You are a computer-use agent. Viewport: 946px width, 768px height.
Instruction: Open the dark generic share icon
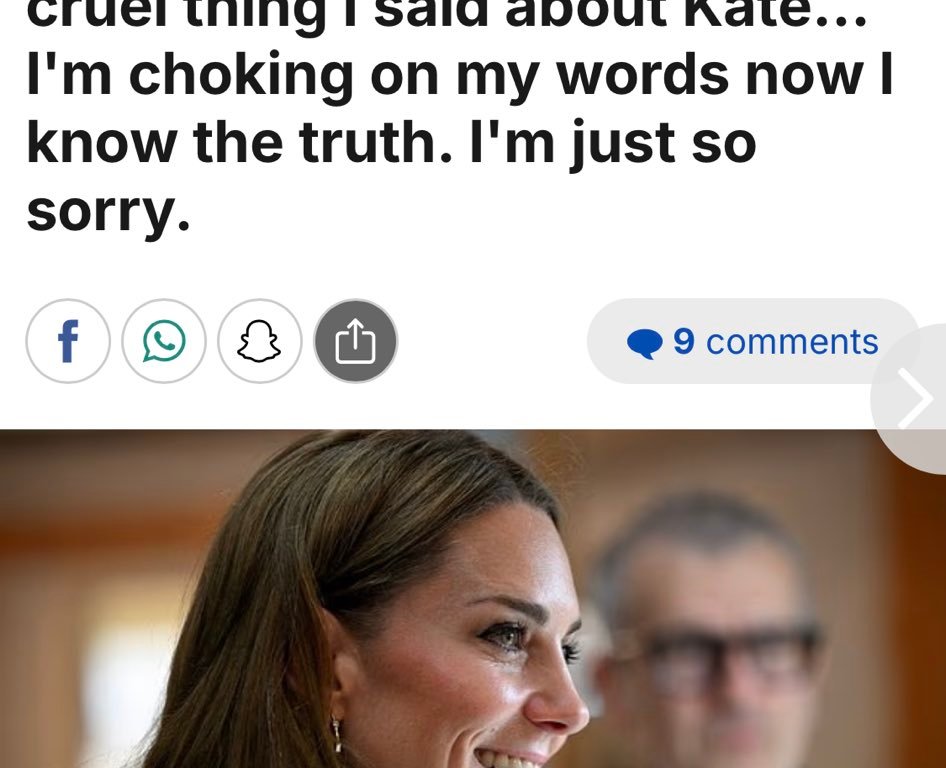click(x=356, y=342)
